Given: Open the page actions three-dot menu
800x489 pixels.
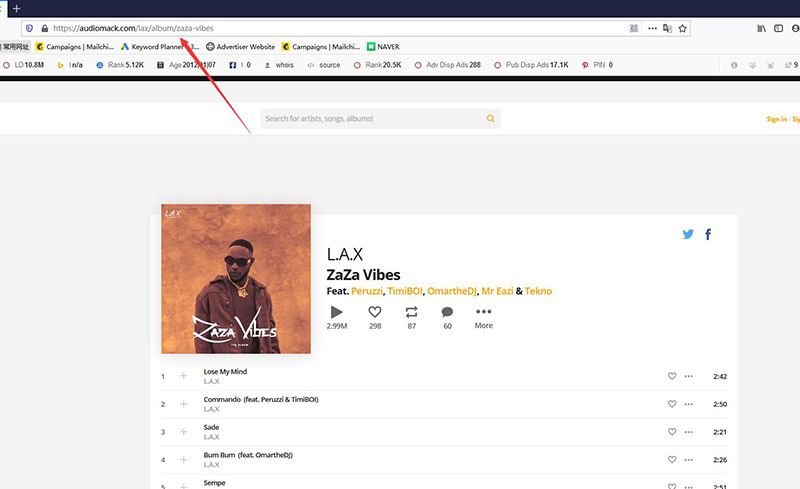Looking at the screenshot, I should tap(652, 29).
